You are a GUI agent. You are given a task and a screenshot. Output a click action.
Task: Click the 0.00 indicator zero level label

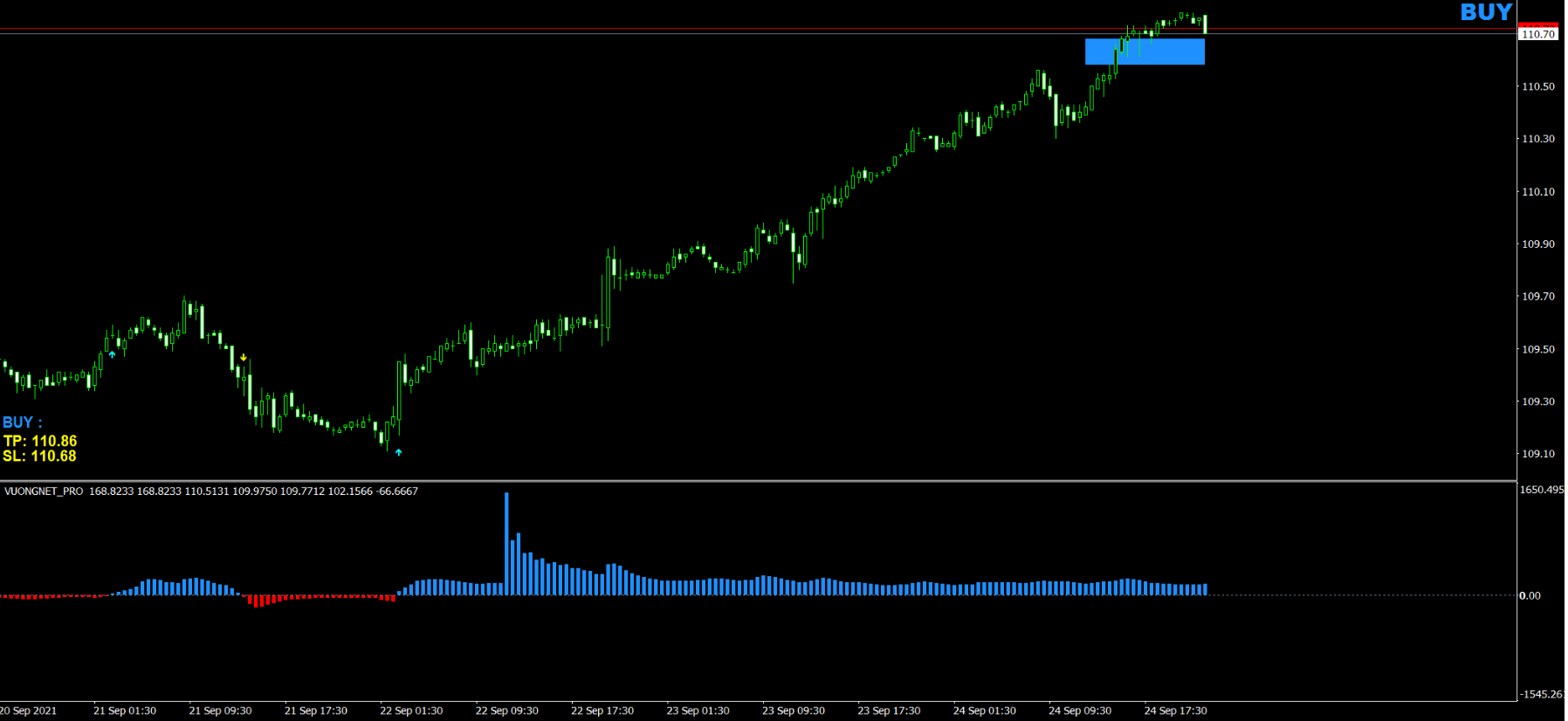tap(1530, 595)
